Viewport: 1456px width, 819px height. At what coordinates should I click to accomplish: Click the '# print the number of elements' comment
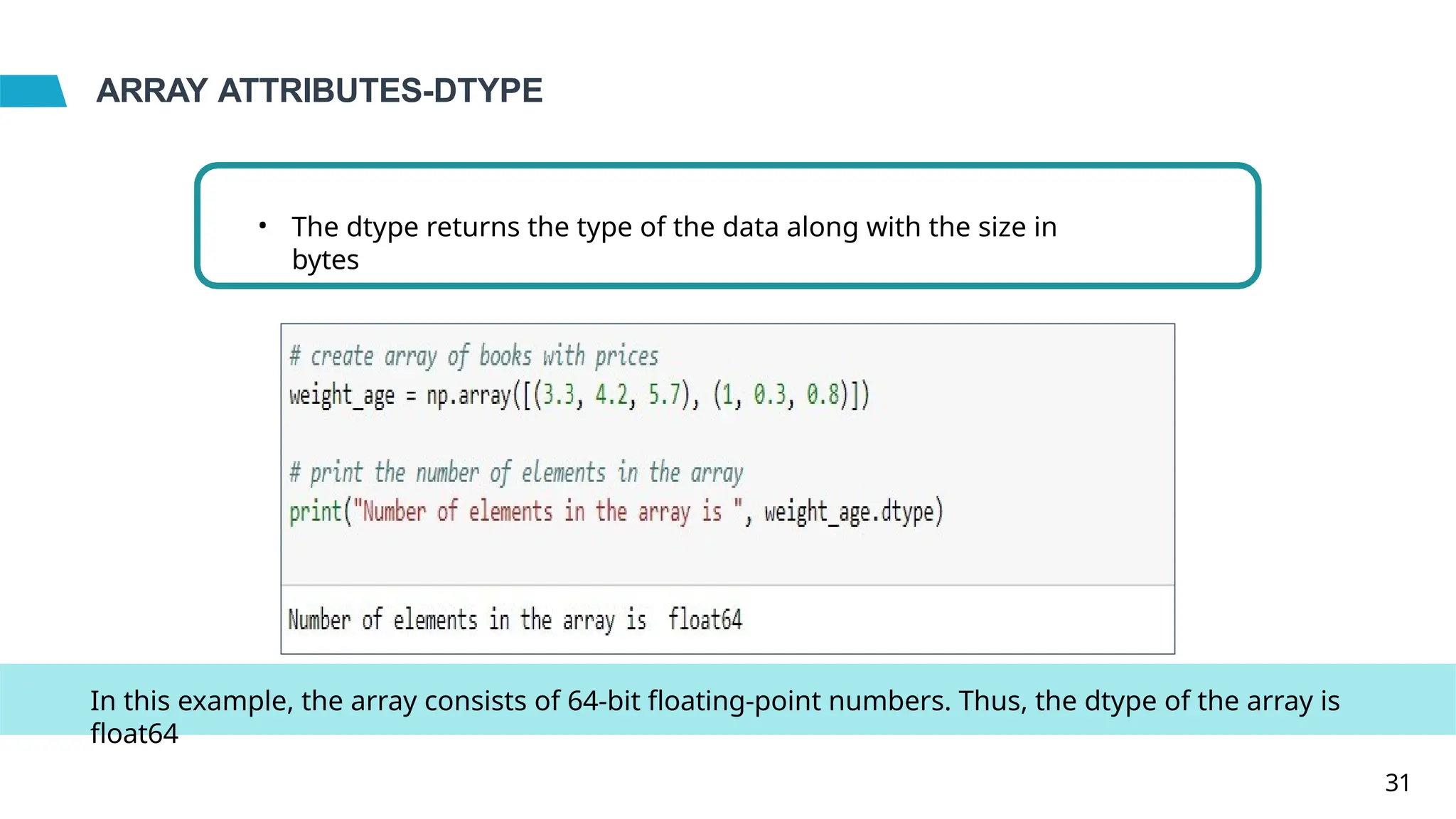(x=516, y=473)
